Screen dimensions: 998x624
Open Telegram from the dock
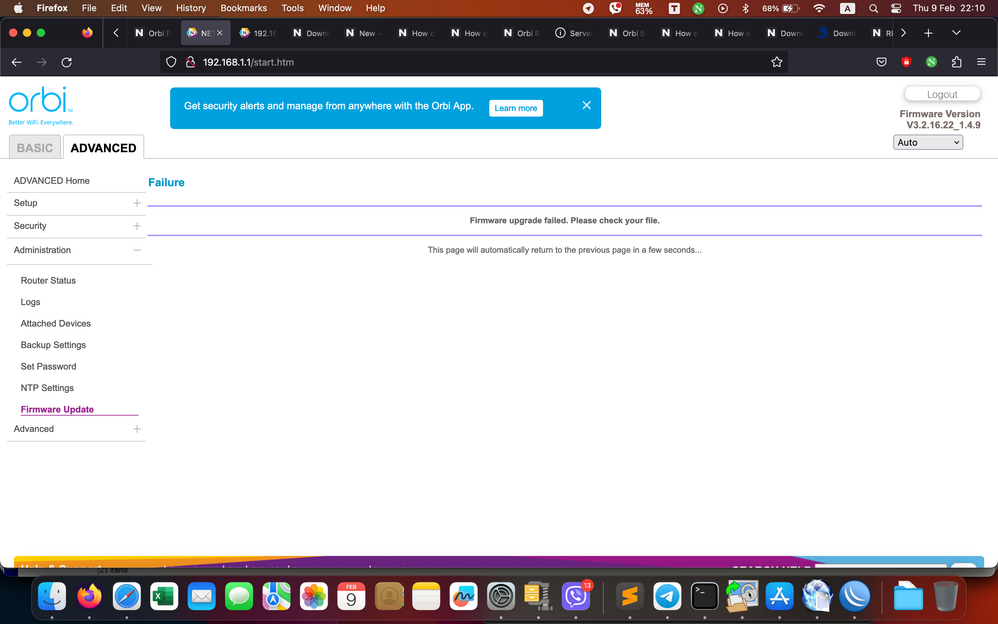pos(667,597)
